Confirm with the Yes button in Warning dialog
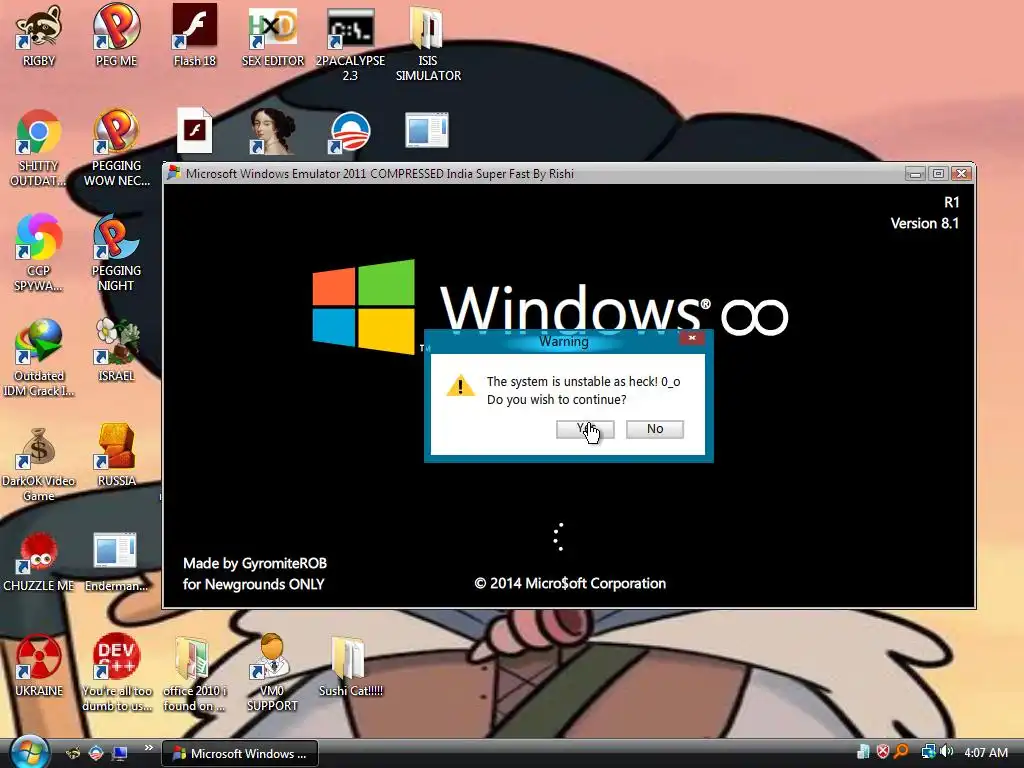Screen dimensions: 1024x768 point(584,429)
